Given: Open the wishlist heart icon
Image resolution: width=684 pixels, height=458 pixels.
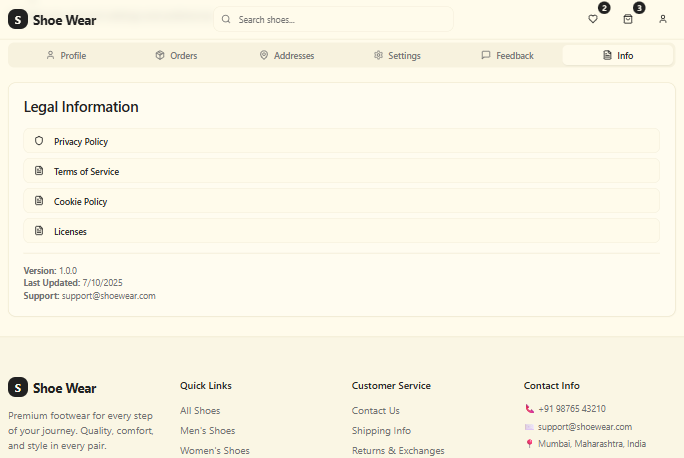Looking at the screenshot, I should (x=593, y=19).
